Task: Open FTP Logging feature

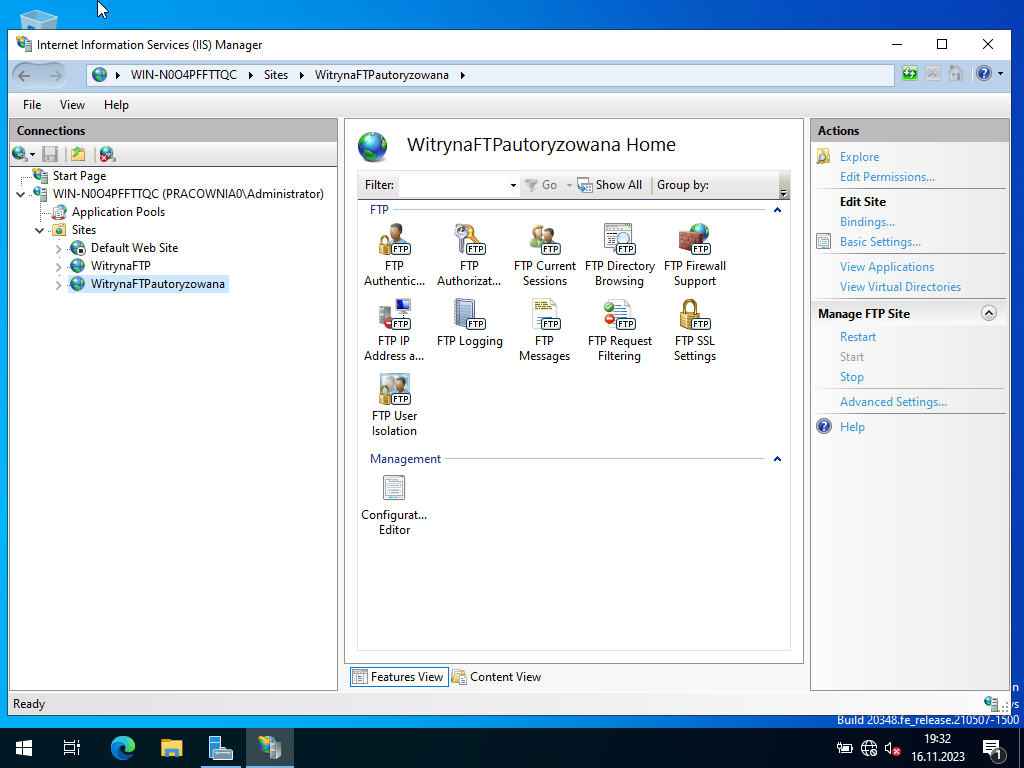Action: (x=469, y=323)
